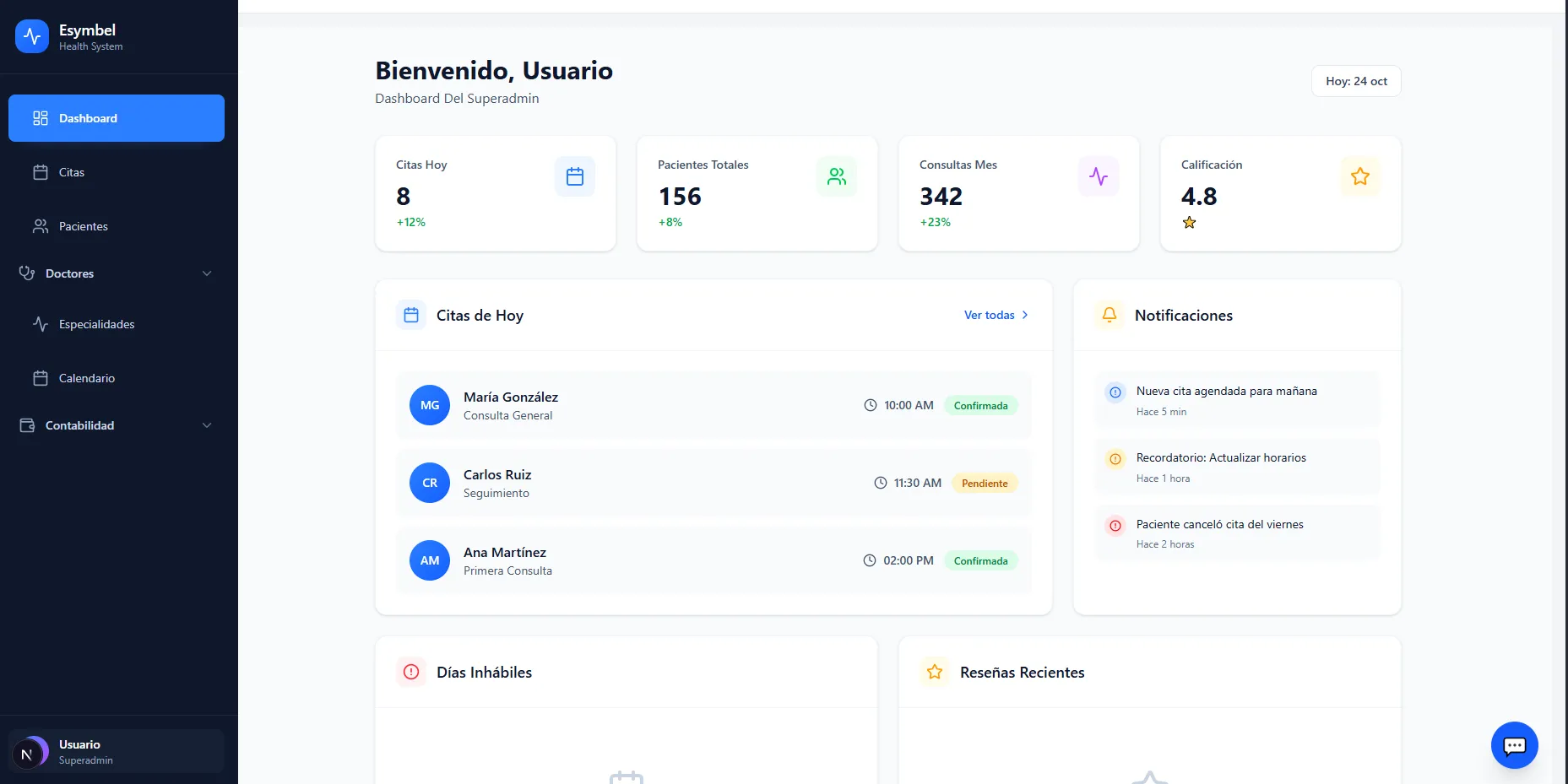Screen dimensions: 1568x784
Task: Click the bell icon beside Notificaciones
Action: pos(1110,315)
